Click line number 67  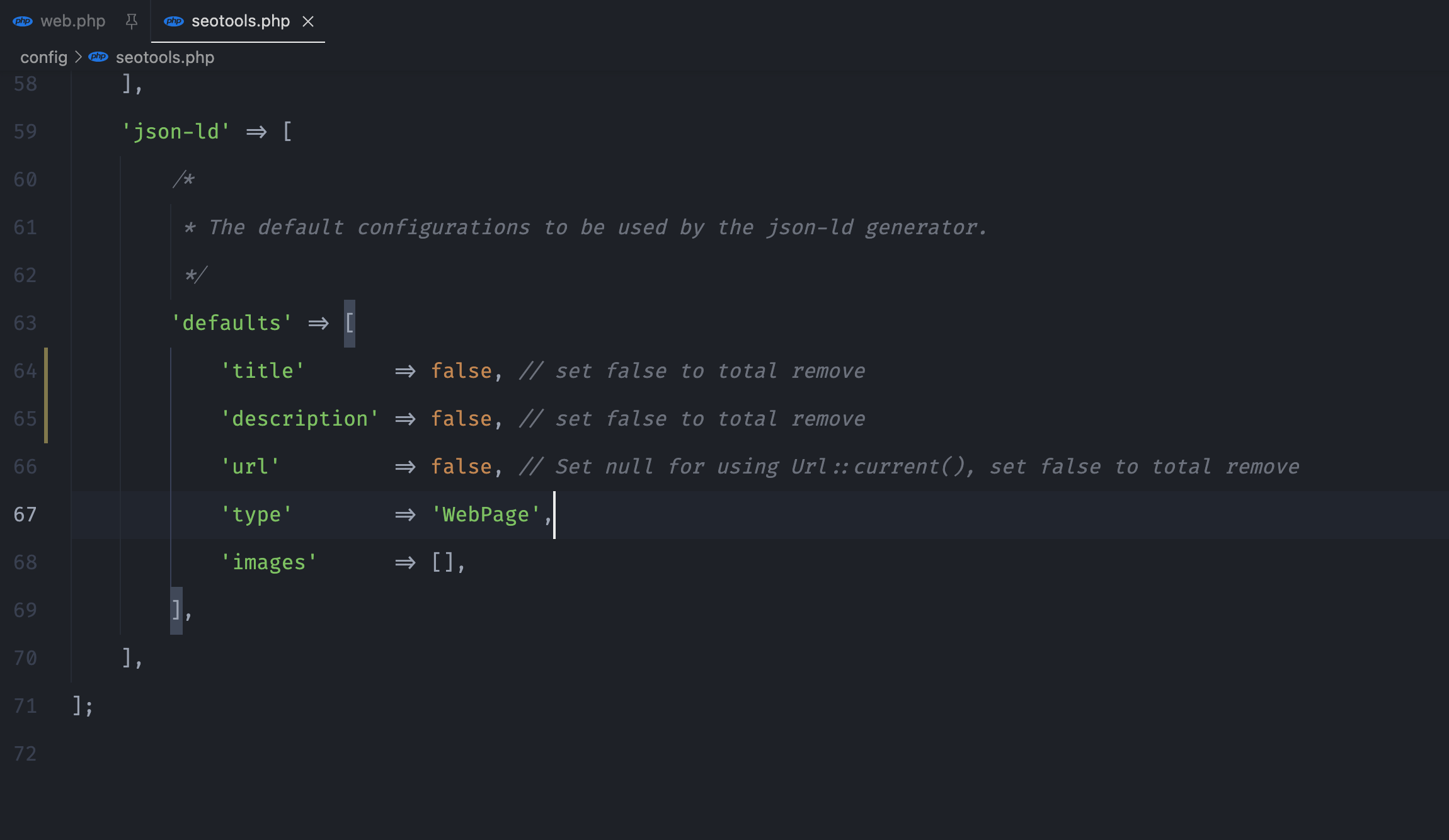25,514
